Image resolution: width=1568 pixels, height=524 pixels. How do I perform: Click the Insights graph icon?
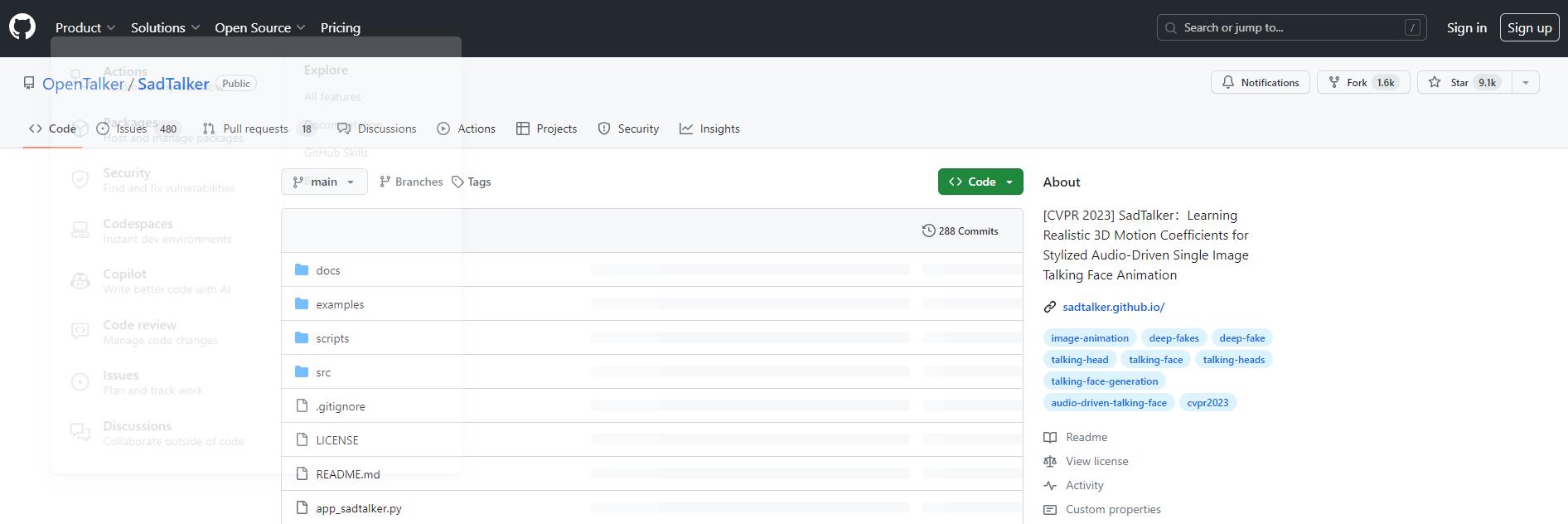686,129
